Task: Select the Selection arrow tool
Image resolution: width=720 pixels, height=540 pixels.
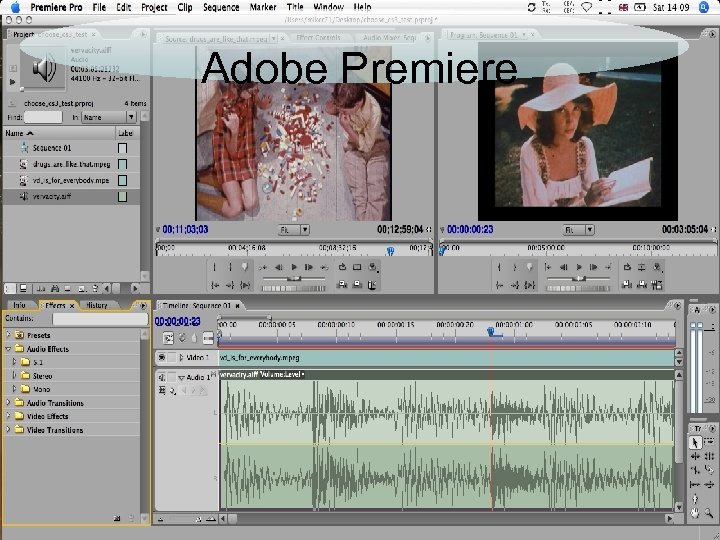Action: [695, 443]
